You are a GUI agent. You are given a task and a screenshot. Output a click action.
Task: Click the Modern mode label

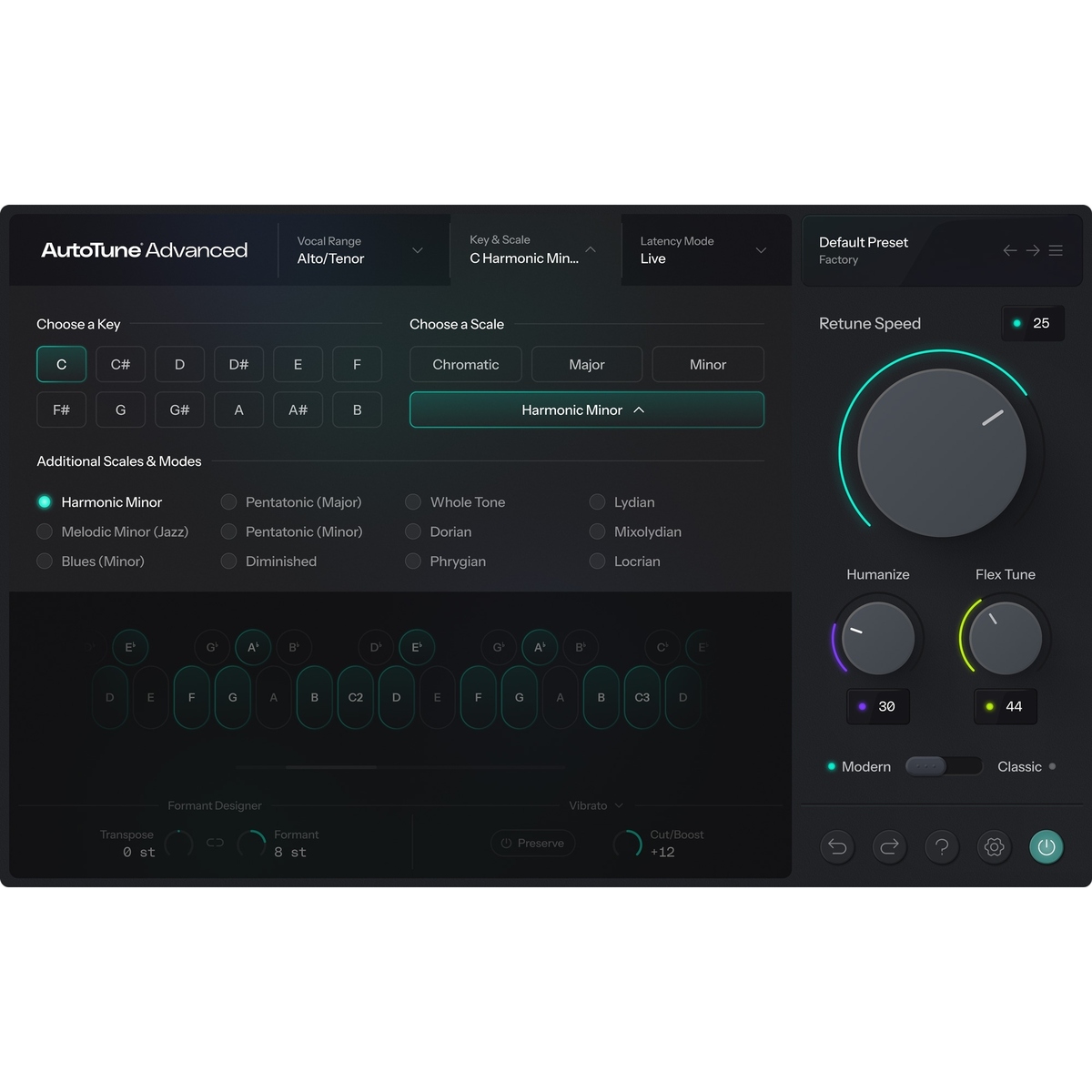pyautogui.click(x=866, y=766)
